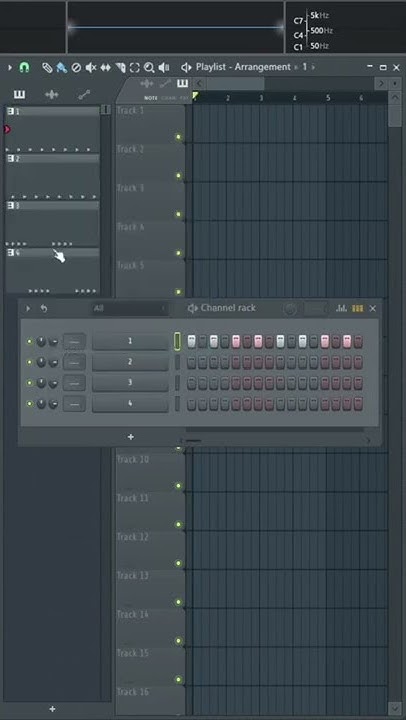Mute Track 2 via its green LED
This screenshot has width=406, height=720.
point(179,175)
